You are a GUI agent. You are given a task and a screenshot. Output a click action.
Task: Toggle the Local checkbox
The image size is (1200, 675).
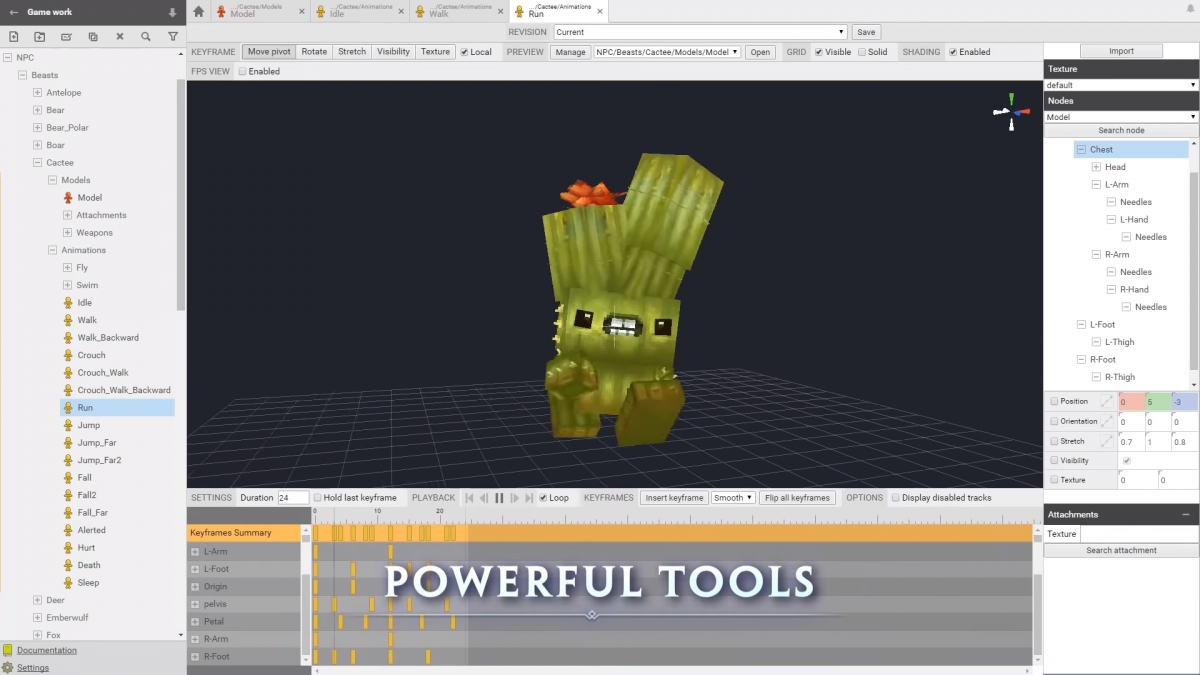tap(465, 52)
